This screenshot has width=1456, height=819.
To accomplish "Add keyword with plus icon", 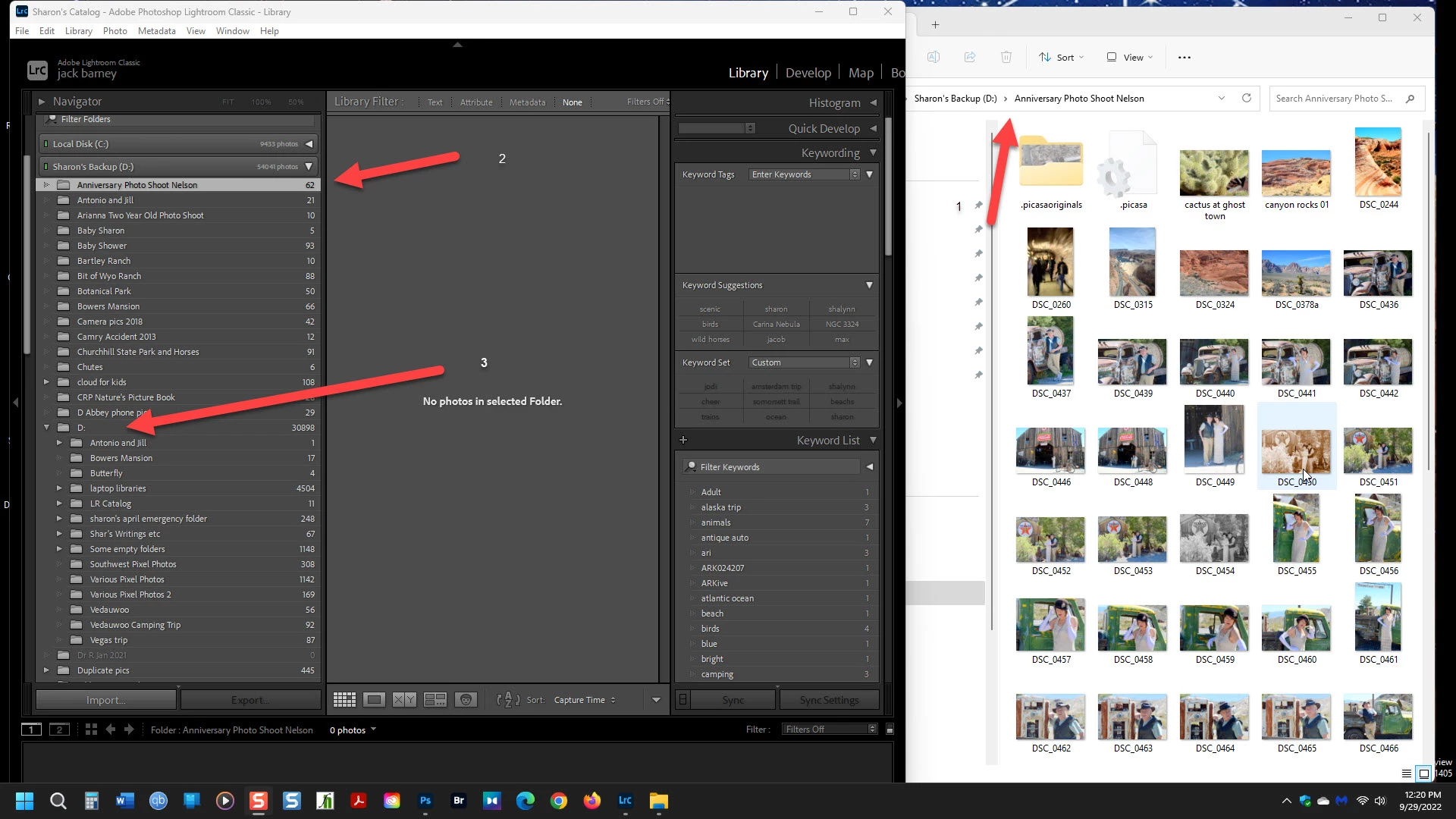I will click(x=683, y=440).
